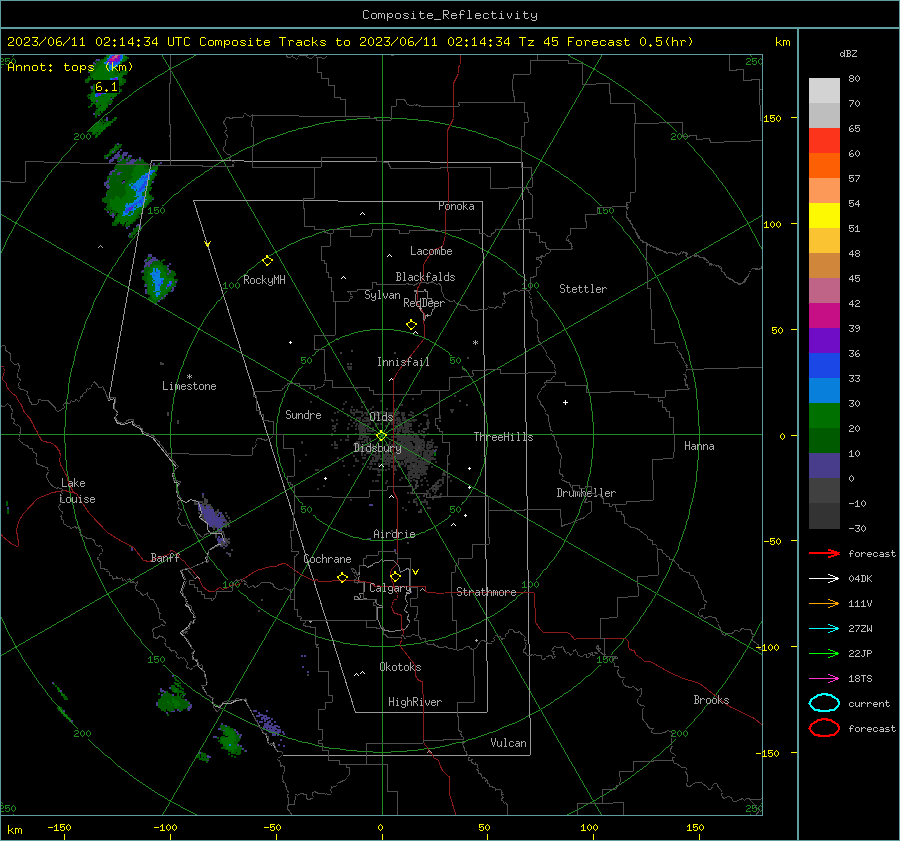Click the 'Annot: tops (km)' label
Screen dimensions: 900x841
70,67
